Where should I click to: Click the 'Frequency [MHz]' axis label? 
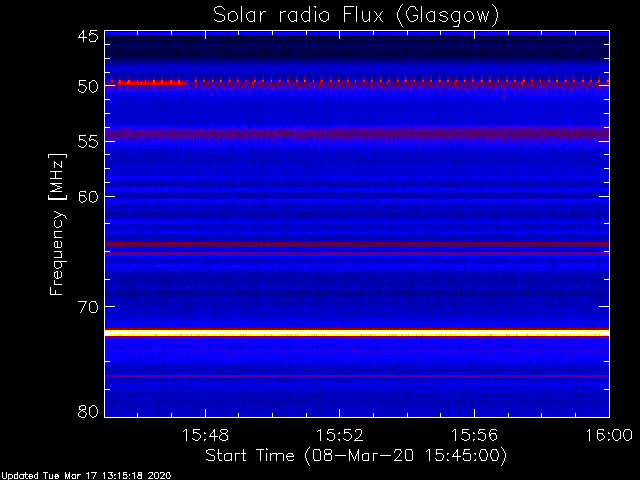point(57,224)
